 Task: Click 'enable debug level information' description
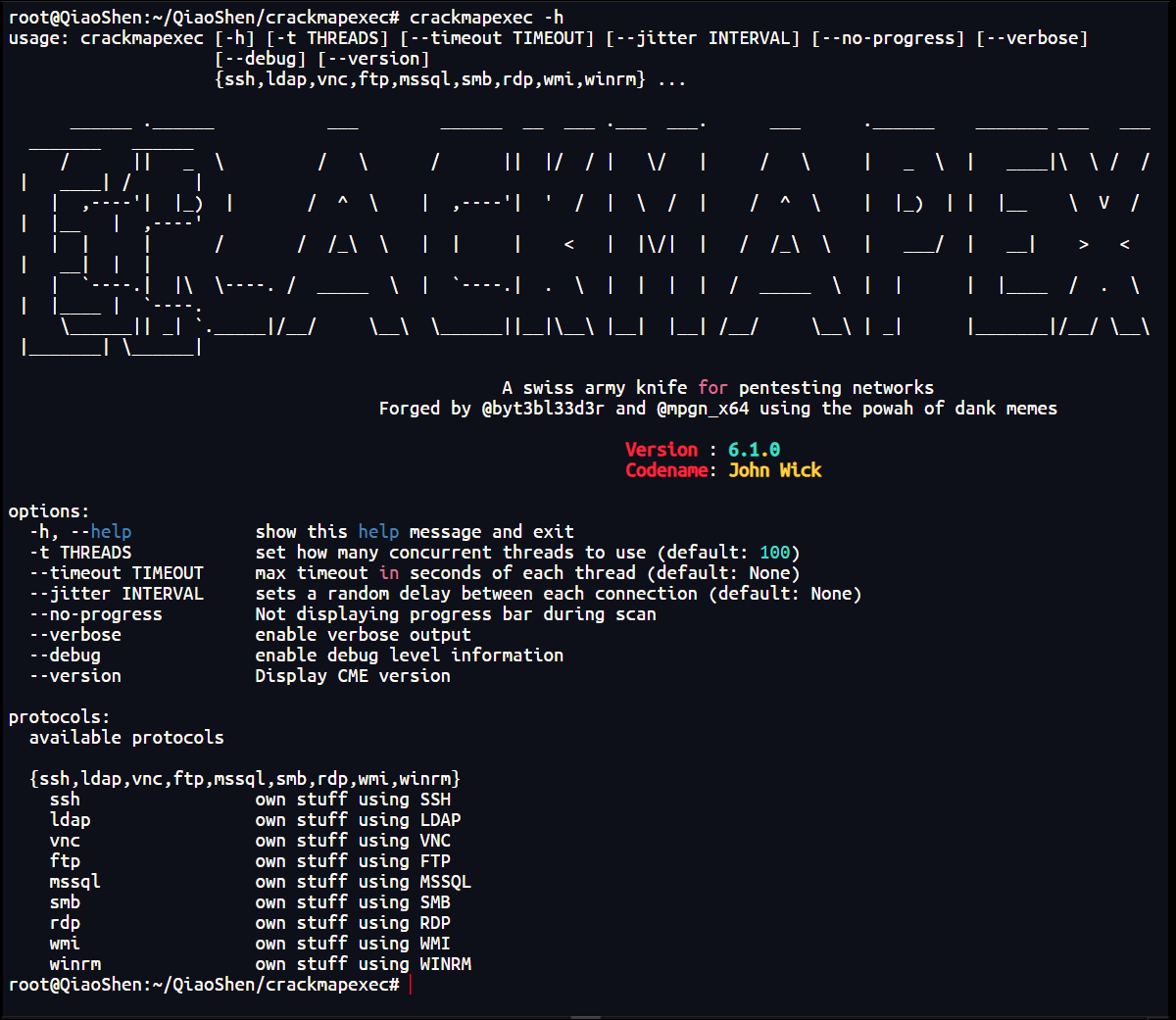(409, 656)
